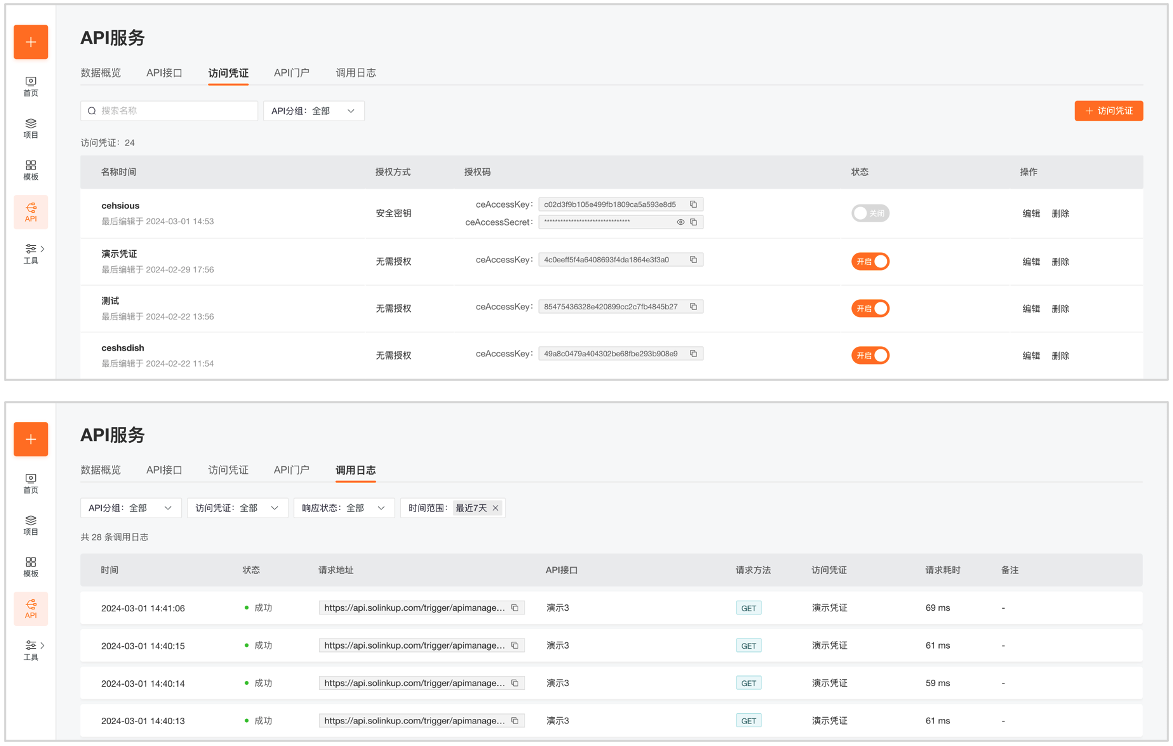The image size is (1173, 746).
Task: Open the API分组 dropdown beside the search box
Action: coord(313,111)
